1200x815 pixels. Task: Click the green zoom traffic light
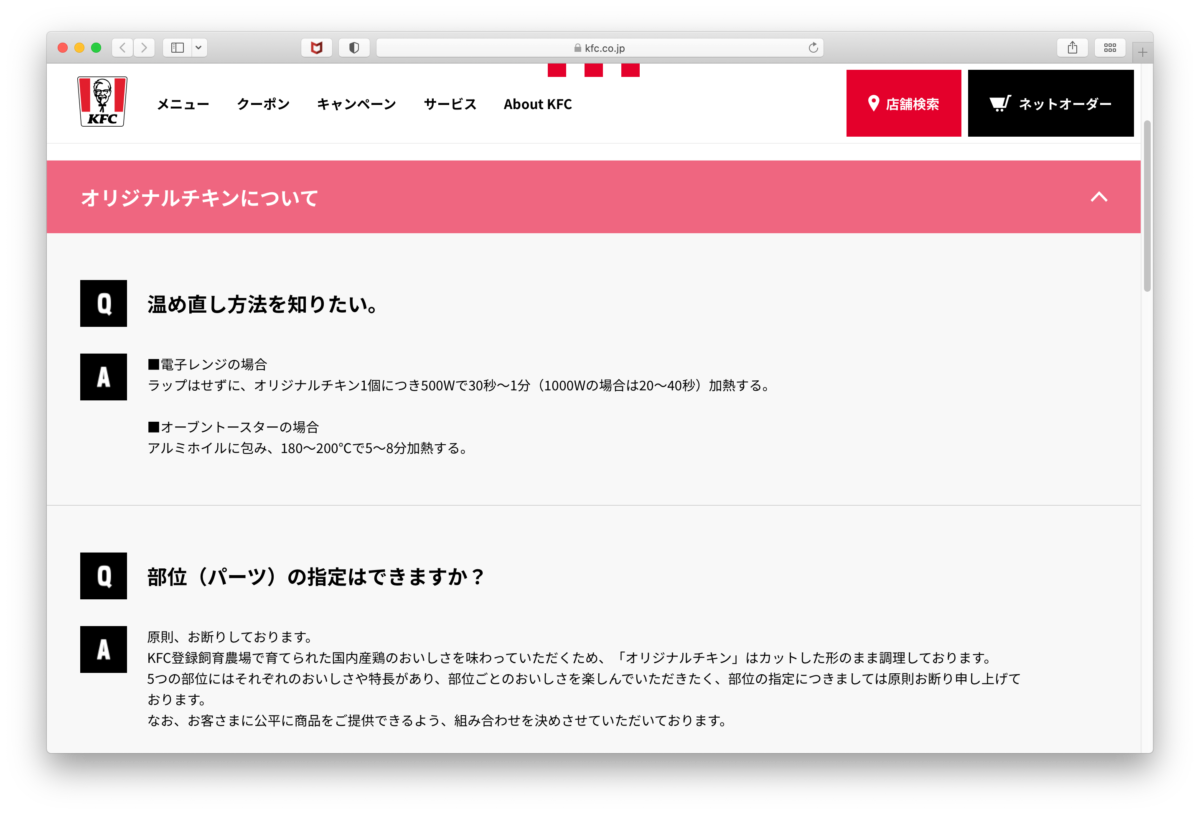(x=94, y=47)
